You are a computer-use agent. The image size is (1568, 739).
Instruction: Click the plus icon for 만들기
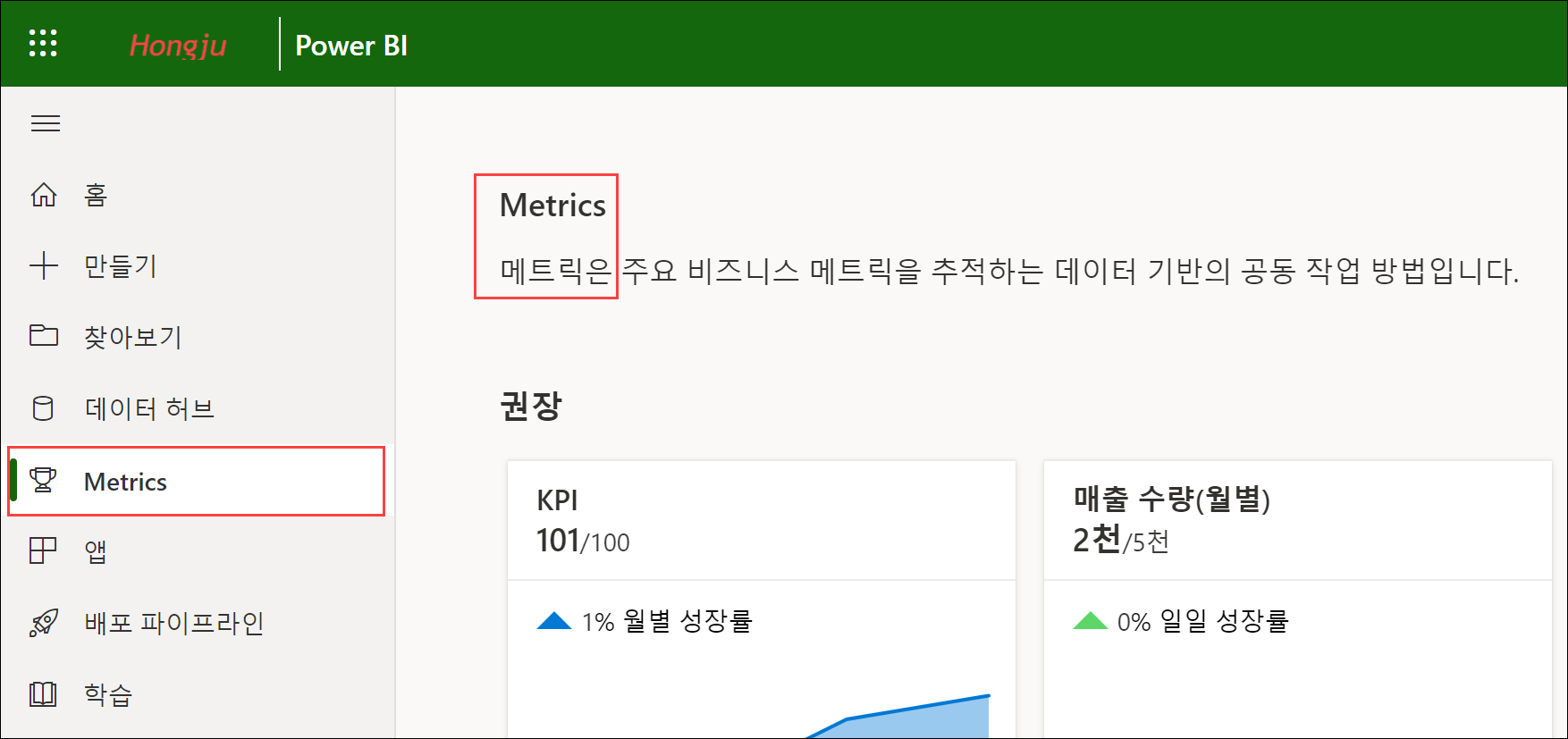[44, 265]
